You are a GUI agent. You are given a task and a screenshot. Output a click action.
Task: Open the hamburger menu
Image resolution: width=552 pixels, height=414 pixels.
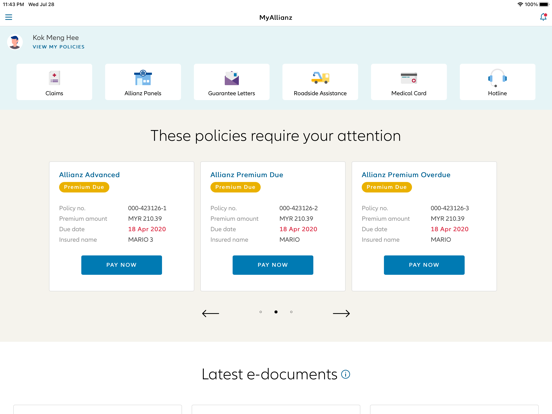[x=8, y=17]
